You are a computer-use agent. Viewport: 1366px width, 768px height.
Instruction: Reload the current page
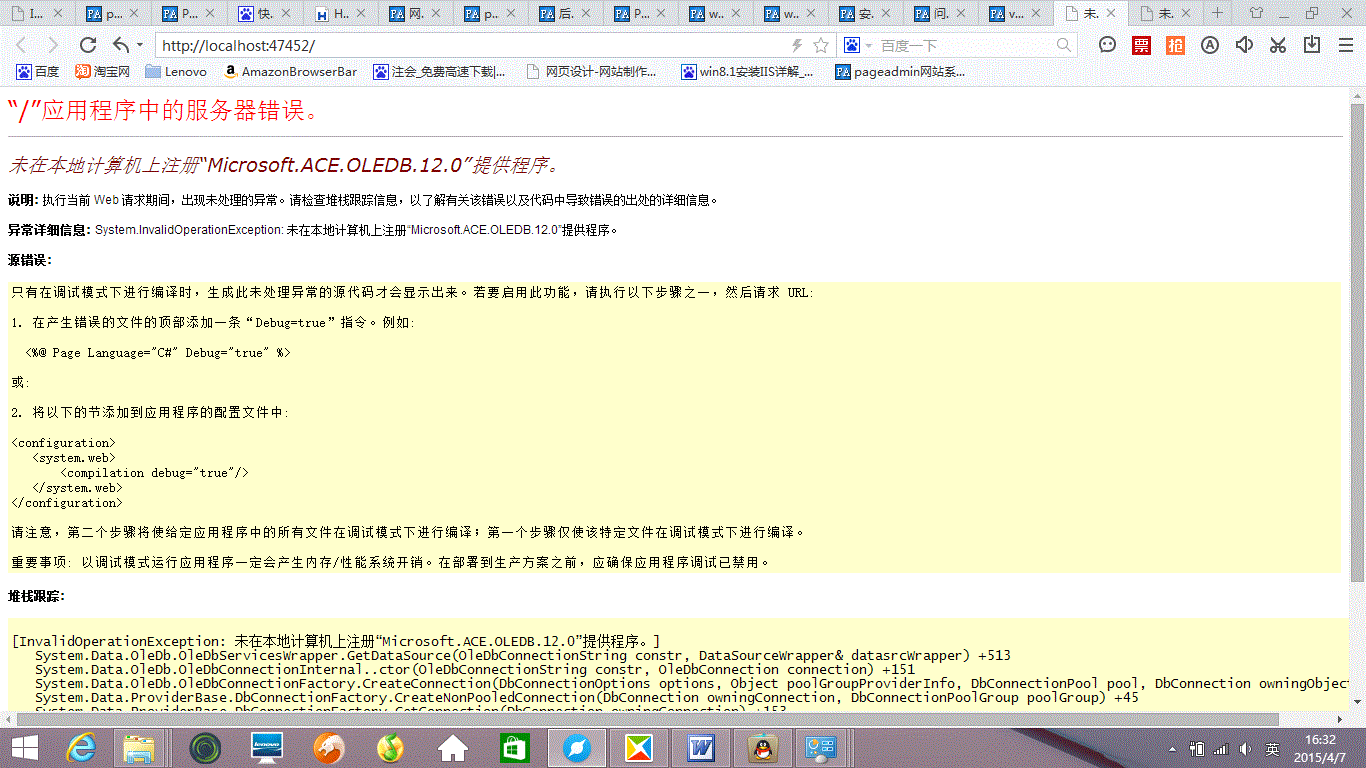click(88, 45)
